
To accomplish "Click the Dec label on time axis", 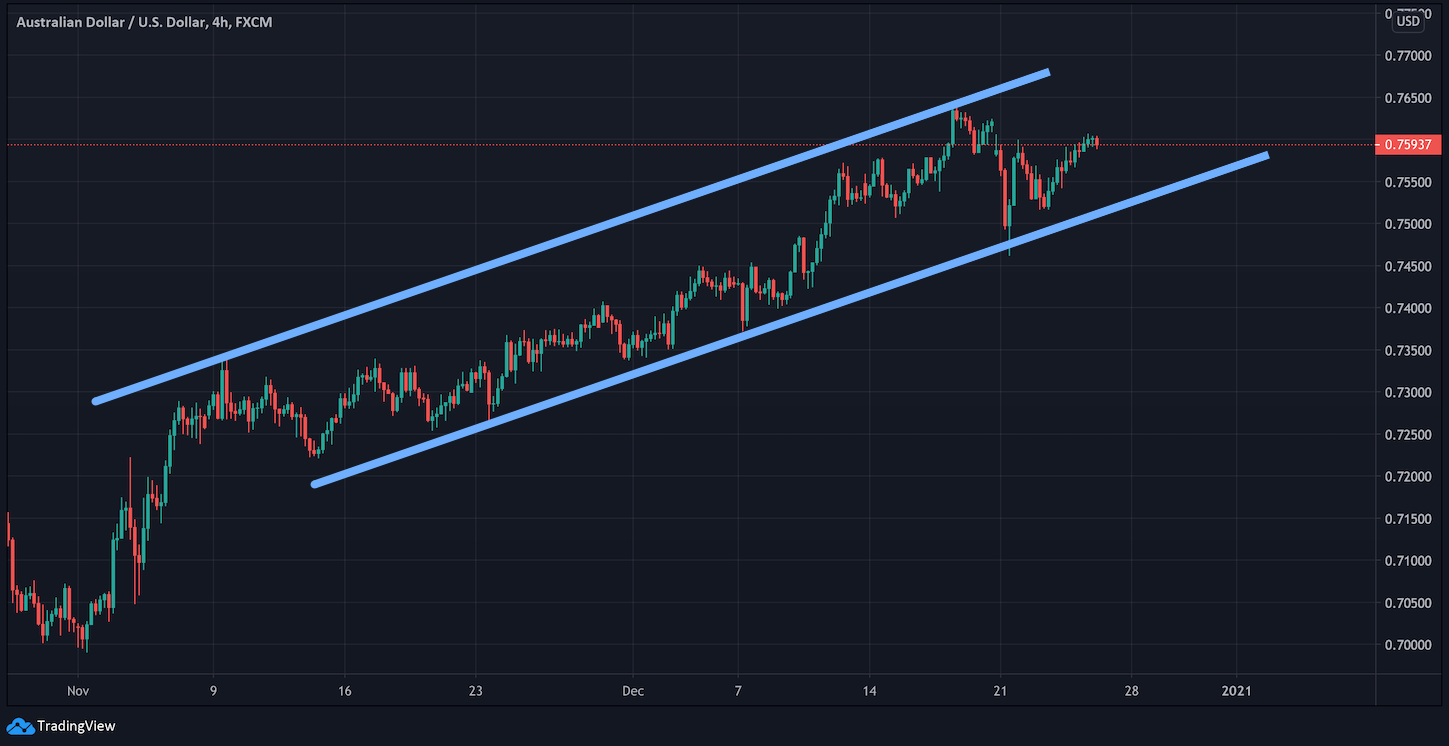I will pyautogui.click(x=633, y=691).
